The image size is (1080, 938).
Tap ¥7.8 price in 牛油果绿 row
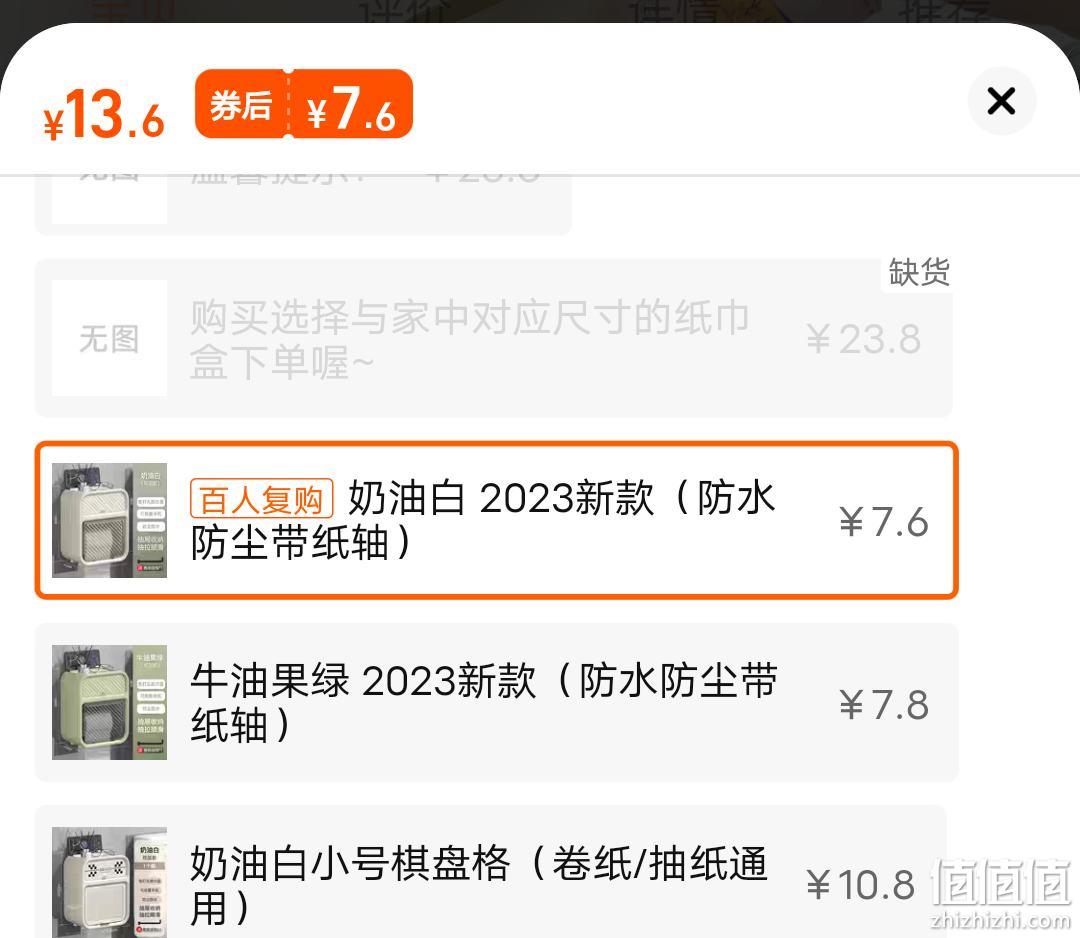point(884,704)
